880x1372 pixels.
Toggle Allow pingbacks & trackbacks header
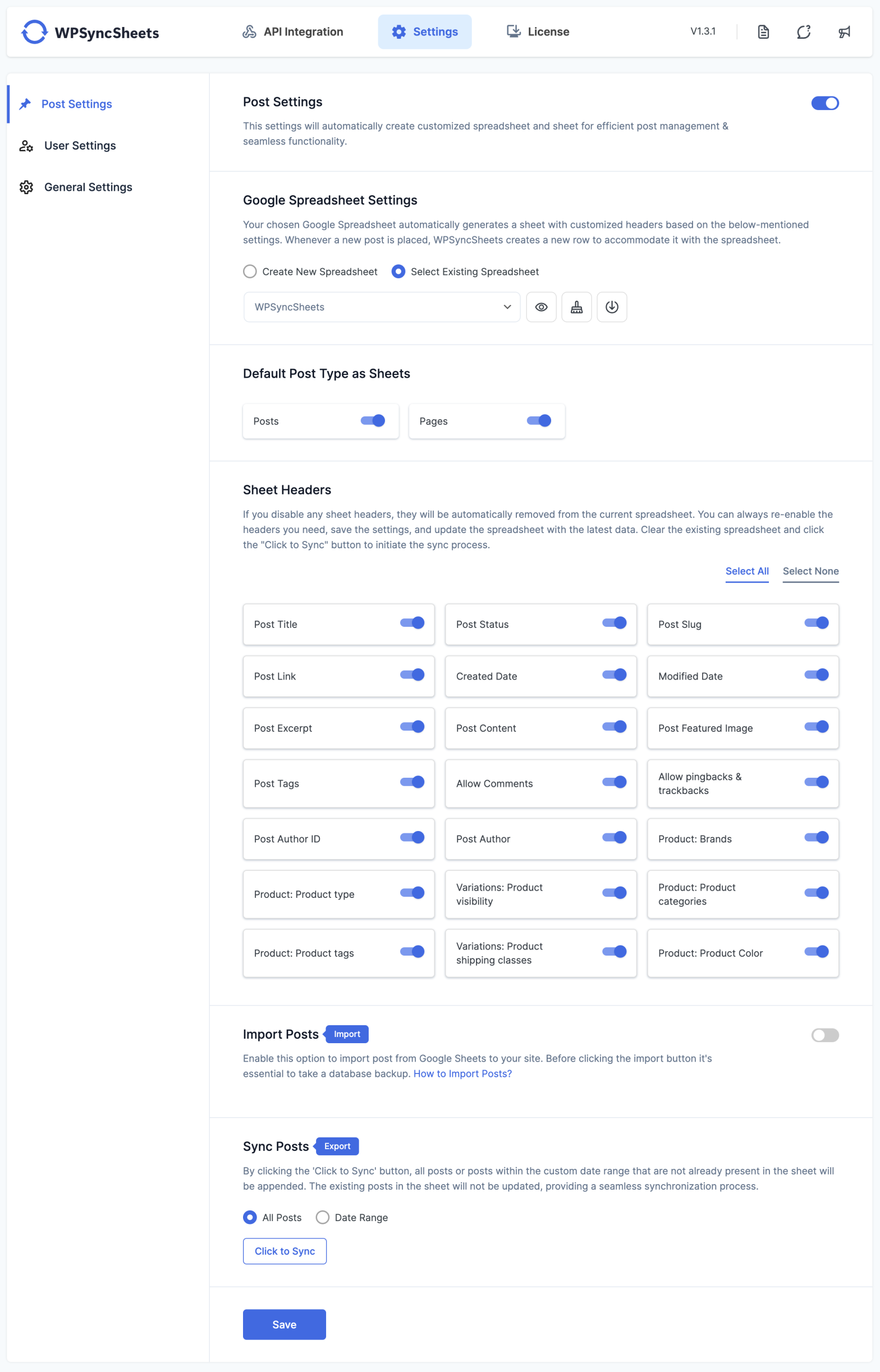tap(817, 783)
